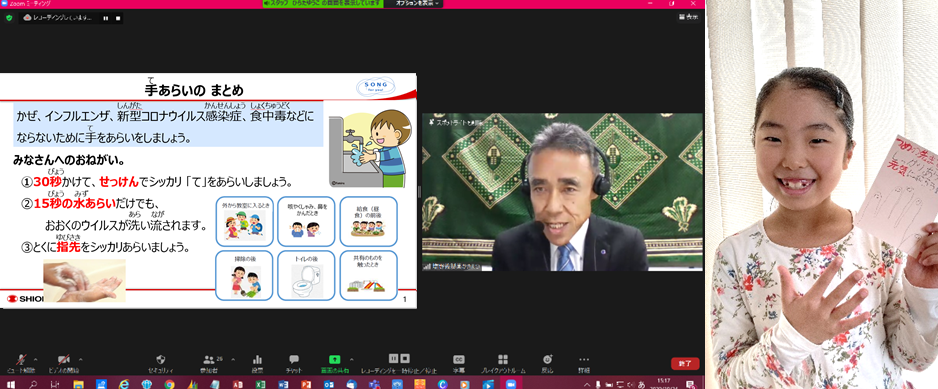Screen dimensions: 938x389
Task: Switch to Zoom app in the taskbar
Action: coord(511,384)
